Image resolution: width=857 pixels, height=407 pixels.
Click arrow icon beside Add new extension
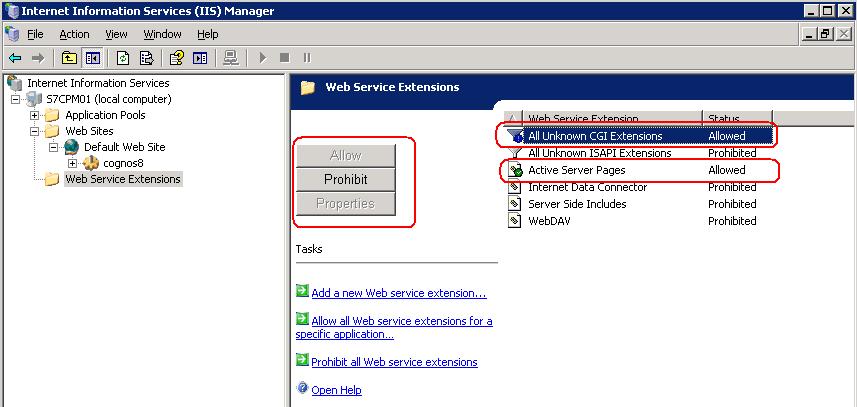point(302,291)
